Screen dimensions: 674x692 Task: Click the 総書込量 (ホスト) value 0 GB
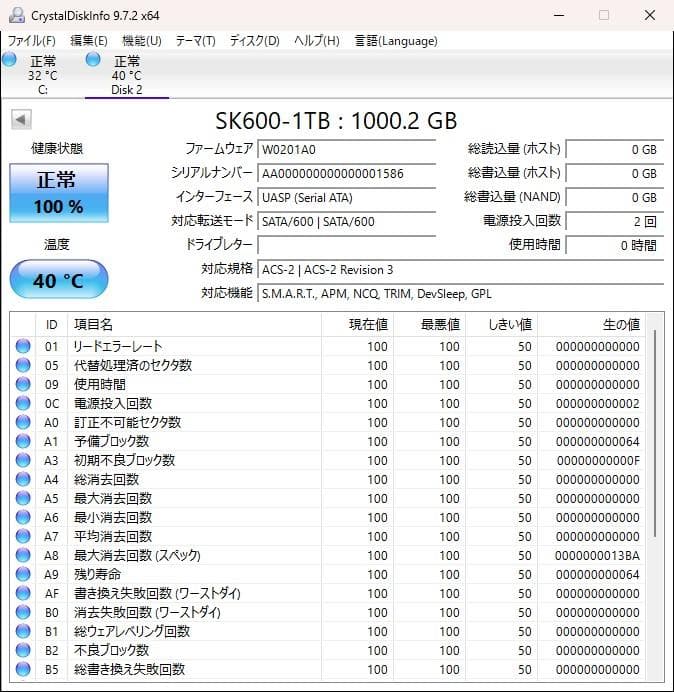[x=614, y=173]
